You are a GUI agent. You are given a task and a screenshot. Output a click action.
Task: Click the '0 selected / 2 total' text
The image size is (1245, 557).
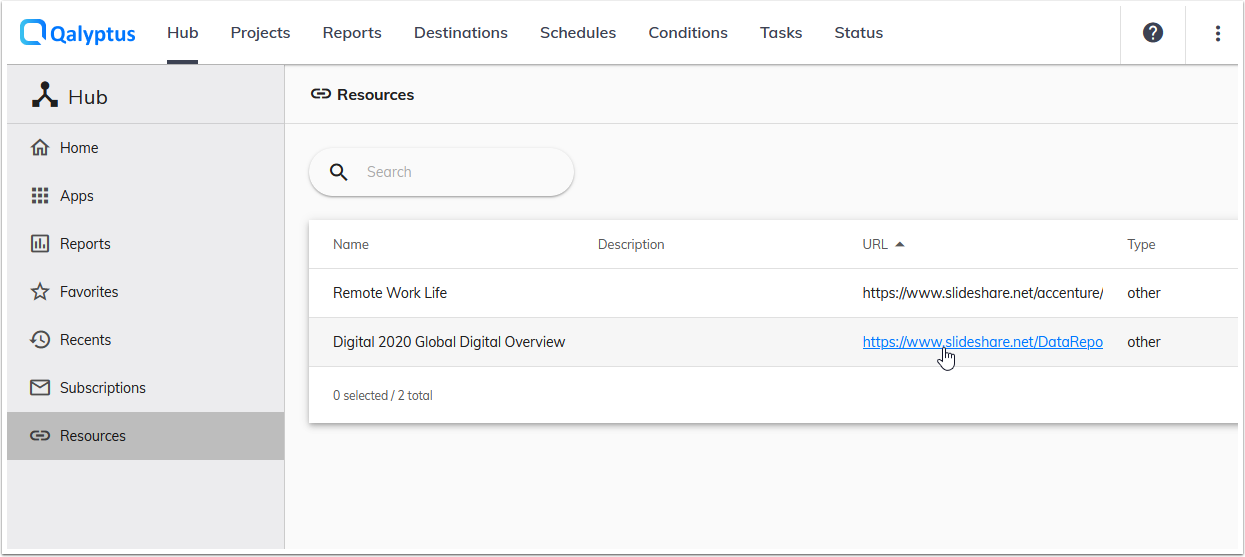pos(383,396)
